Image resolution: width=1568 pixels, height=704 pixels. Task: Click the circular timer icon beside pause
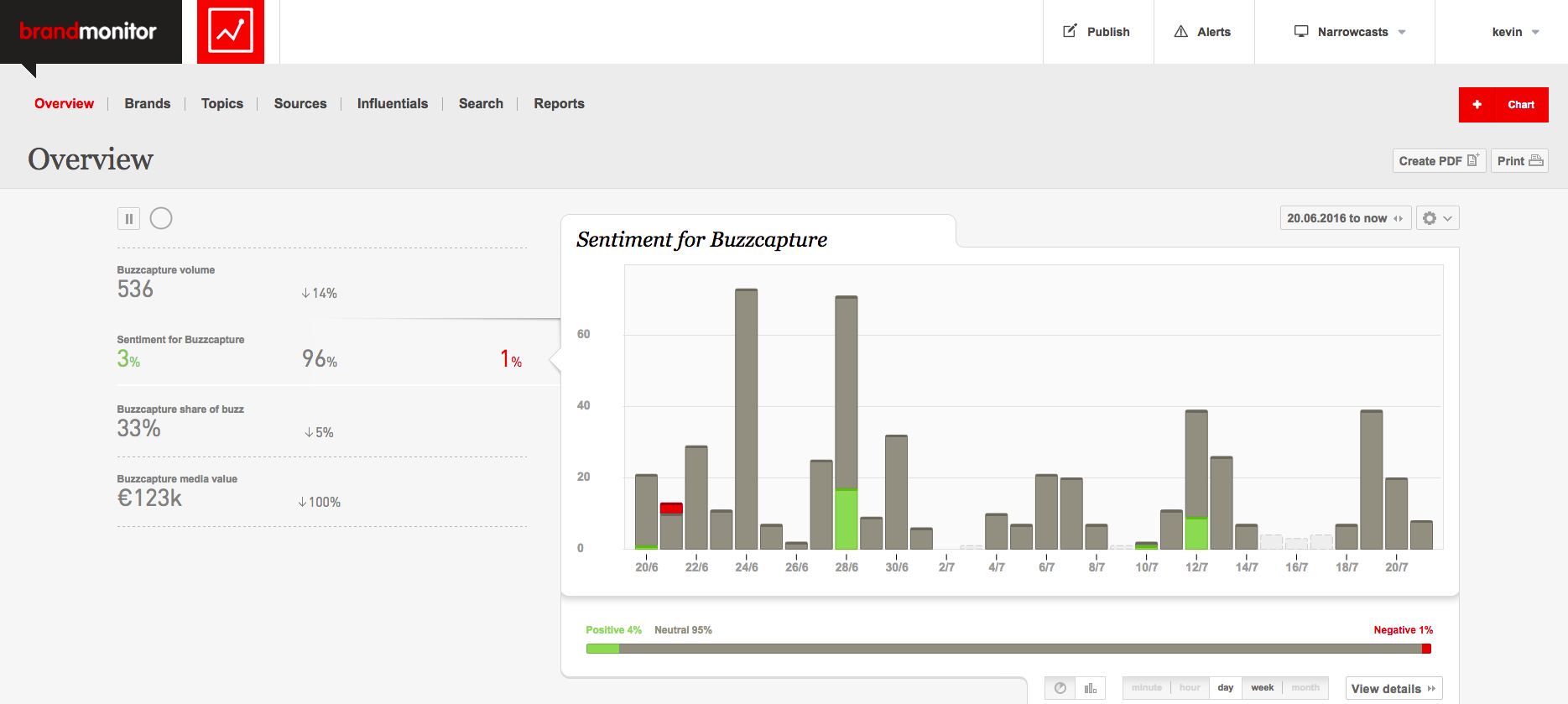pos(161,219)
